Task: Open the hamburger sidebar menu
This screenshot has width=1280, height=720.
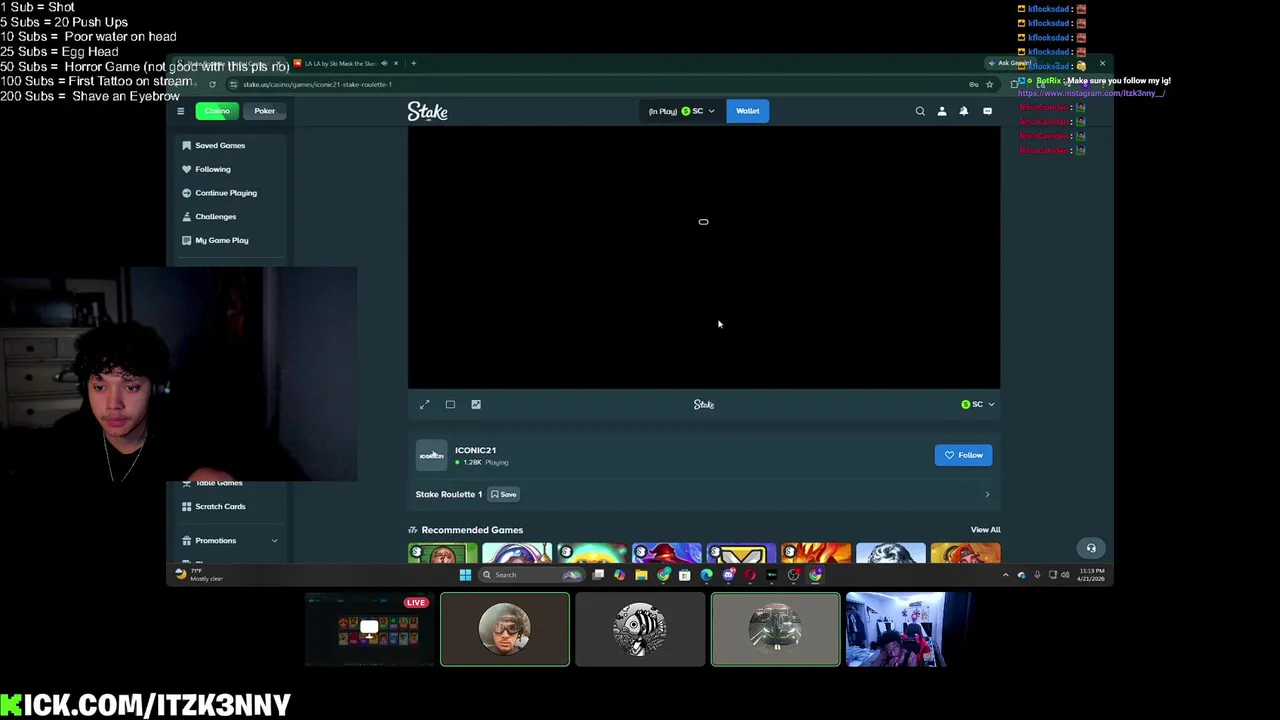Action: 181,111
